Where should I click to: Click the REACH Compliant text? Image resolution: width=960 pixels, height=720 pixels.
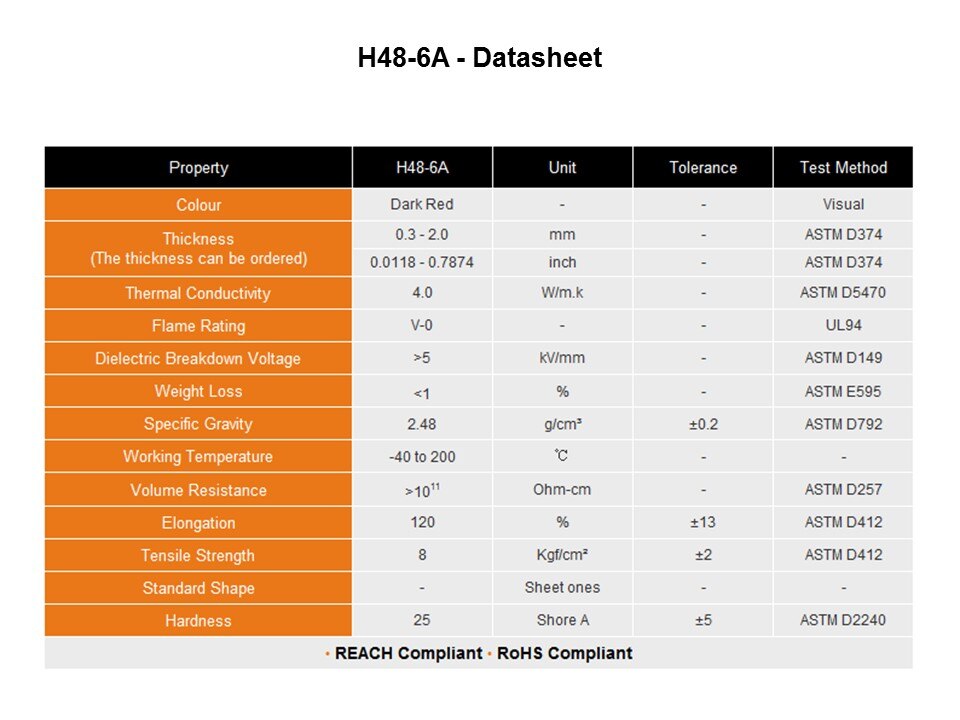408,653
